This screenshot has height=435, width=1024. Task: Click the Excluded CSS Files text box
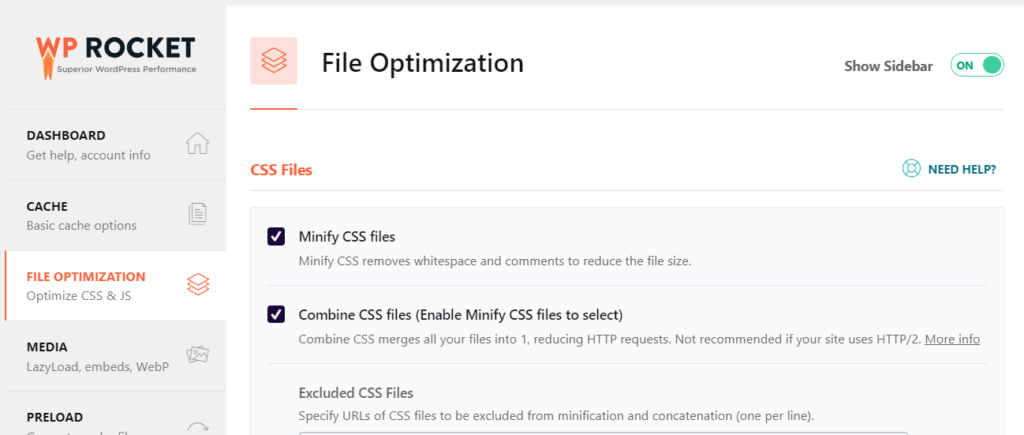click(603, 433)
